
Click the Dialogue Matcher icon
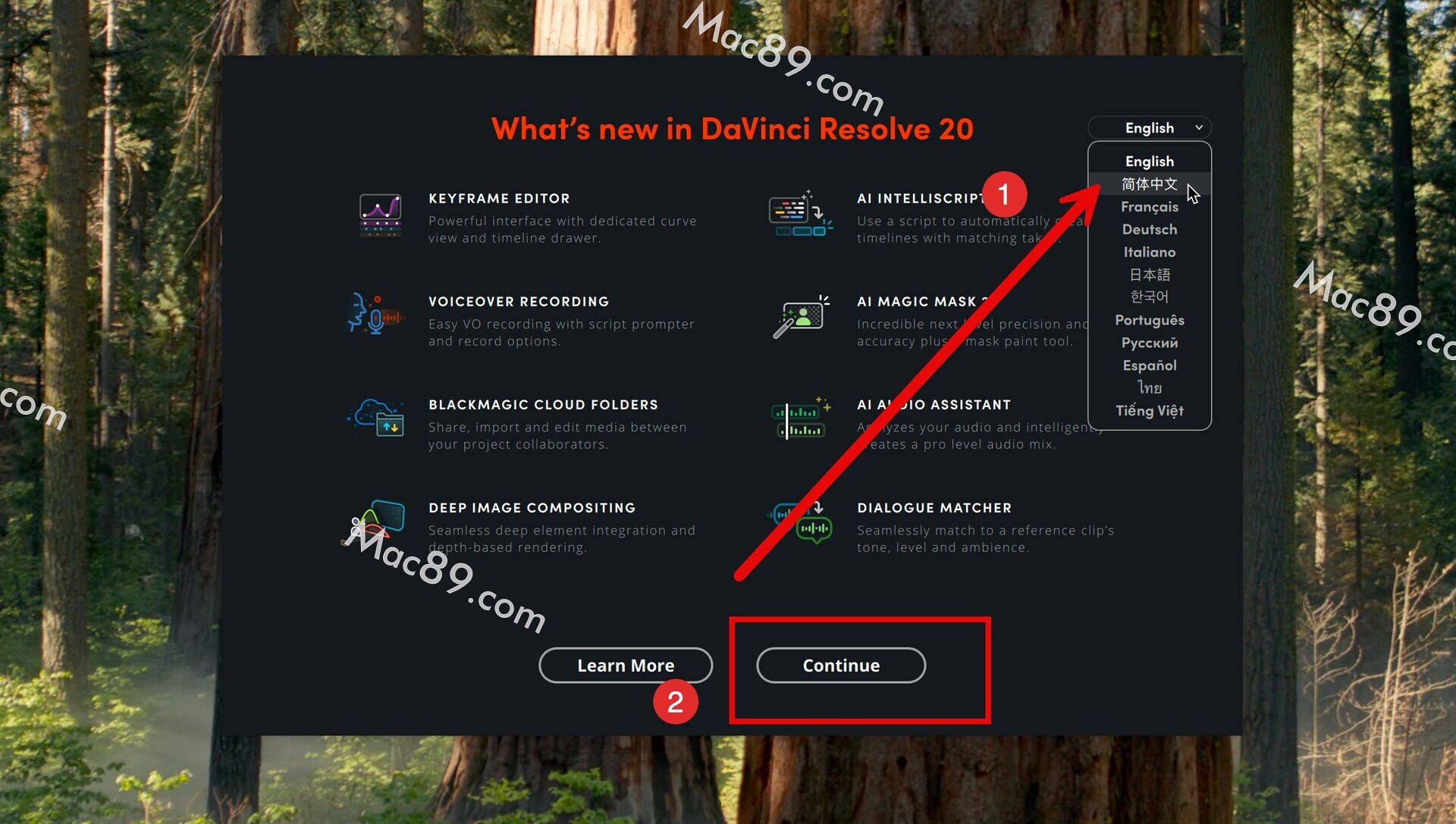[x=801, y=522]
